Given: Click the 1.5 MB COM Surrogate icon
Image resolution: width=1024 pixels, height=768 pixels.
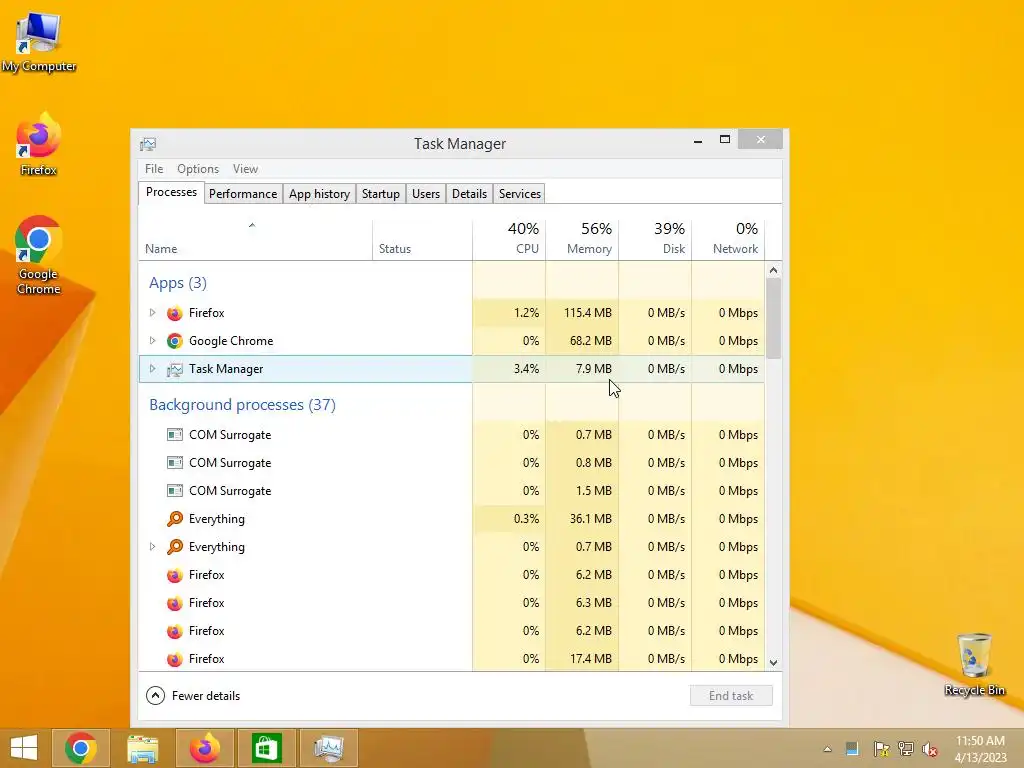Looking at the screenshot, I should point(174,491).
